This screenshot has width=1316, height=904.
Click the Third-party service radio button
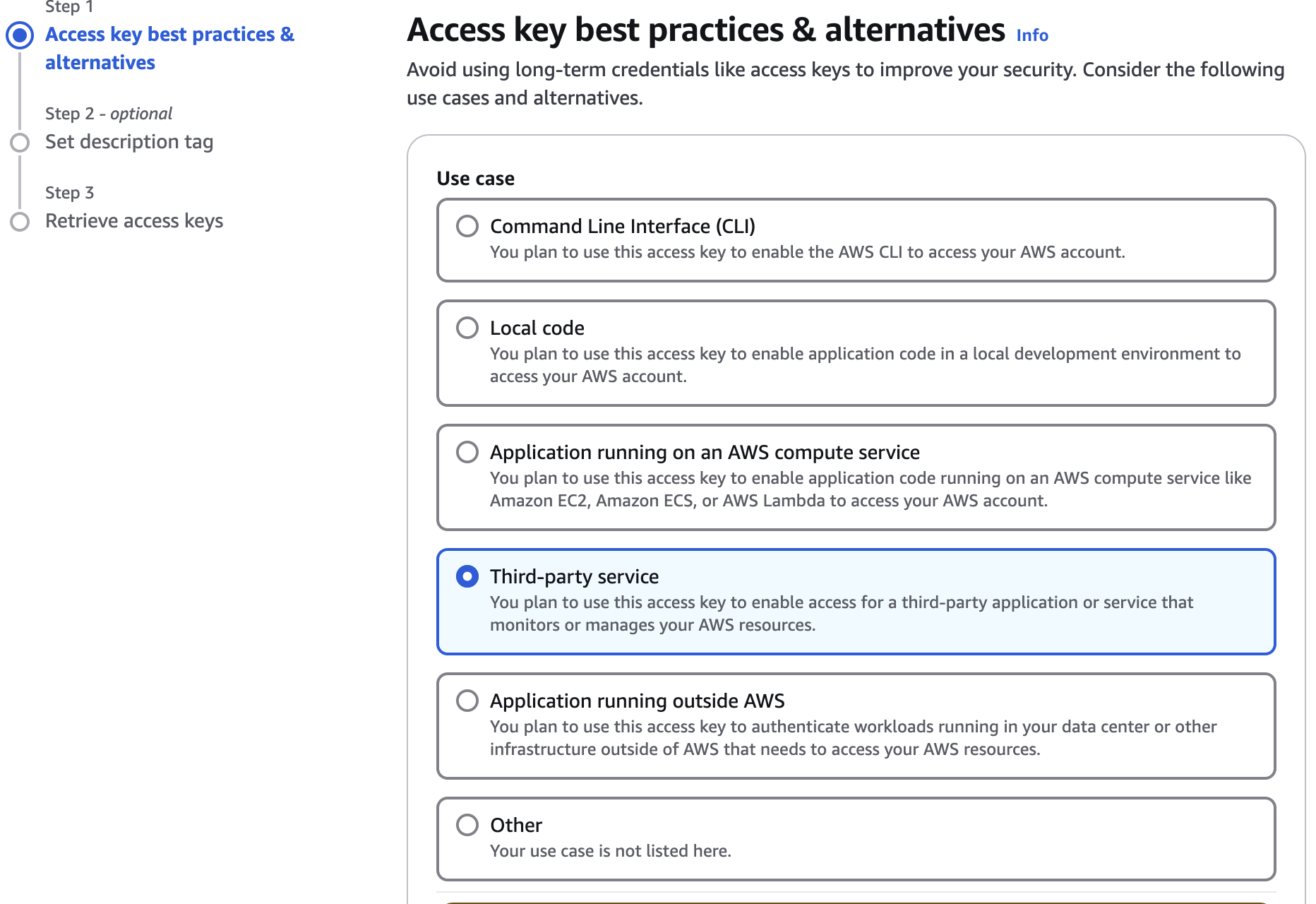pyautogui.click(x=467, y=576)
